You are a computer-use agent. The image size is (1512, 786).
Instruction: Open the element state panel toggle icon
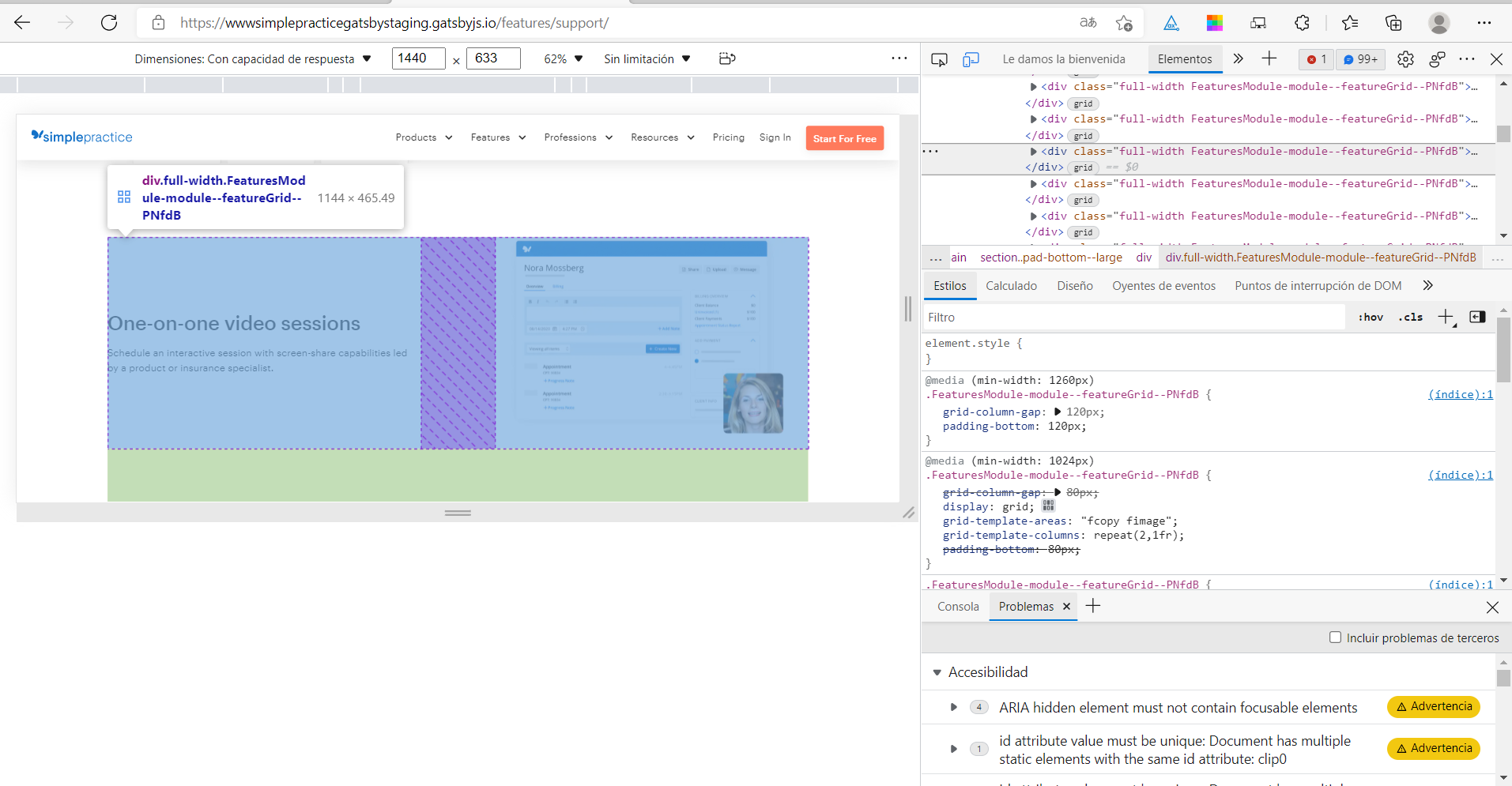point(1477,317)
